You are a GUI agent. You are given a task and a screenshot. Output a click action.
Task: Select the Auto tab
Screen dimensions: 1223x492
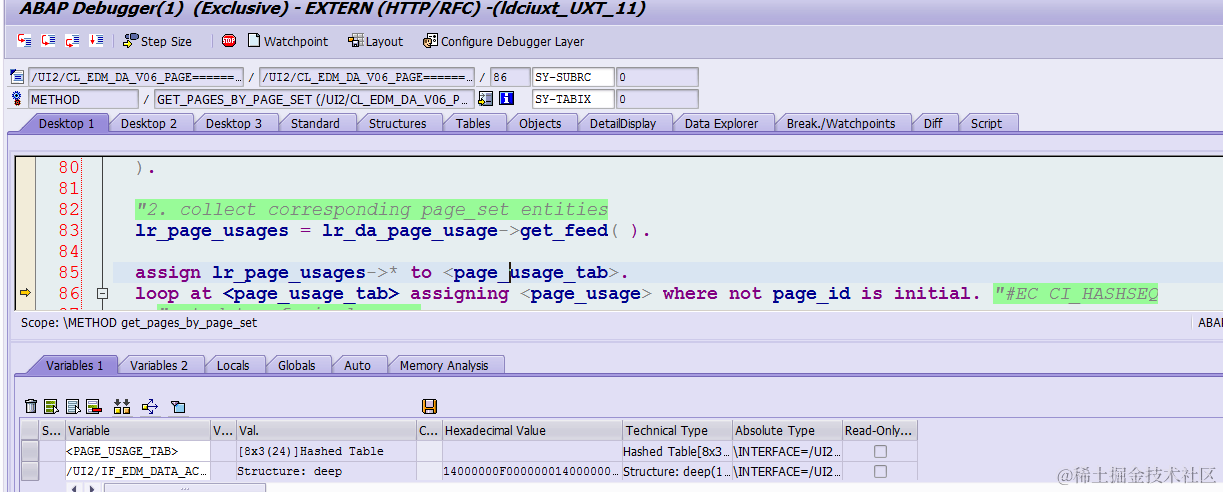pyautogui.click(x=357, y=365)
